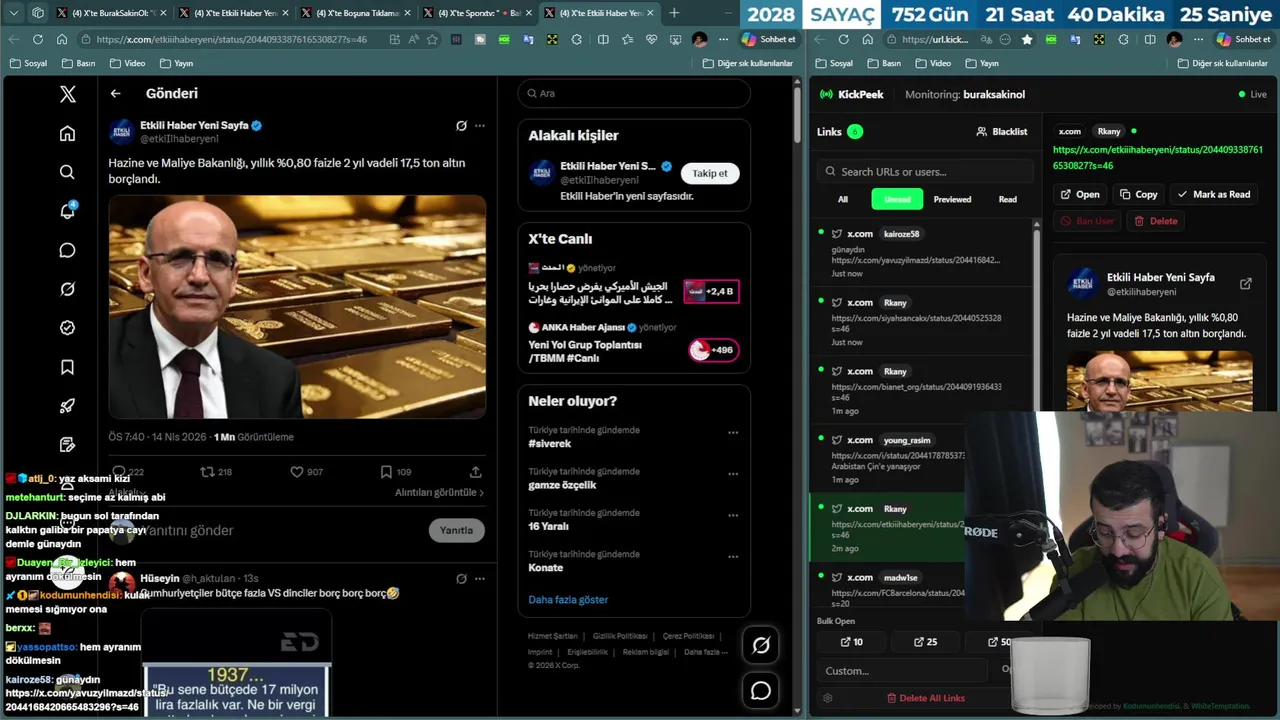Click the X logo in sidebar
Screen dimensions: 1280x720
tap(67, 94)
